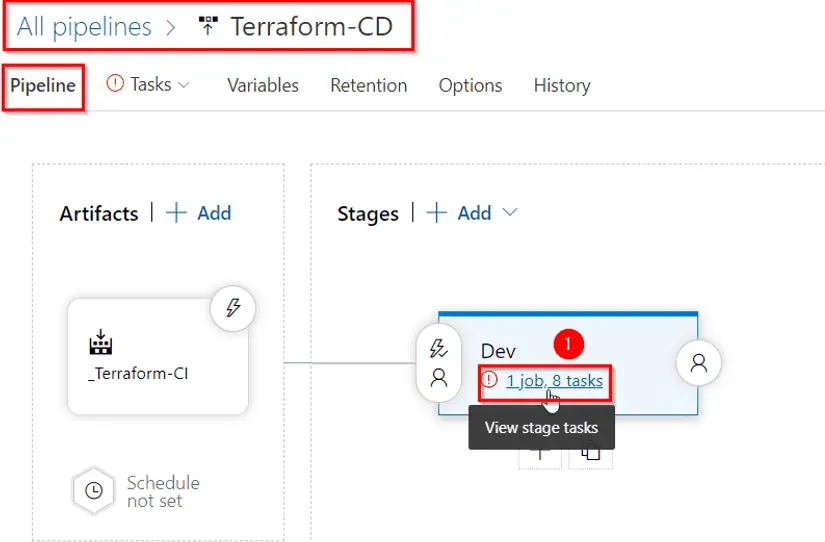The height and width of the screenshot is (542, 825).
Task: View the History tab
Action: 561,86
